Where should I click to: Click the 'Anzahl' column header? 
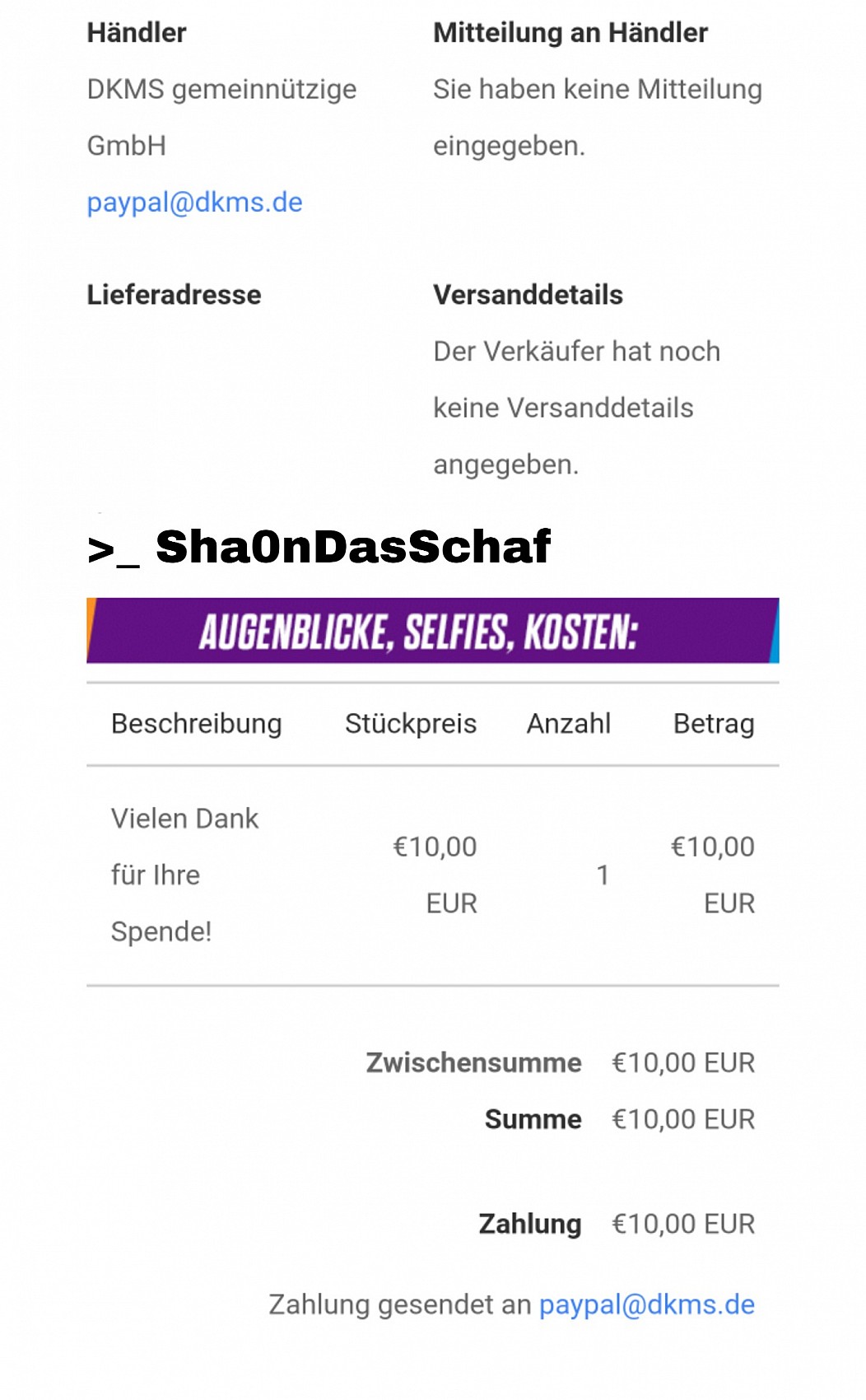(x=568, y=724)
